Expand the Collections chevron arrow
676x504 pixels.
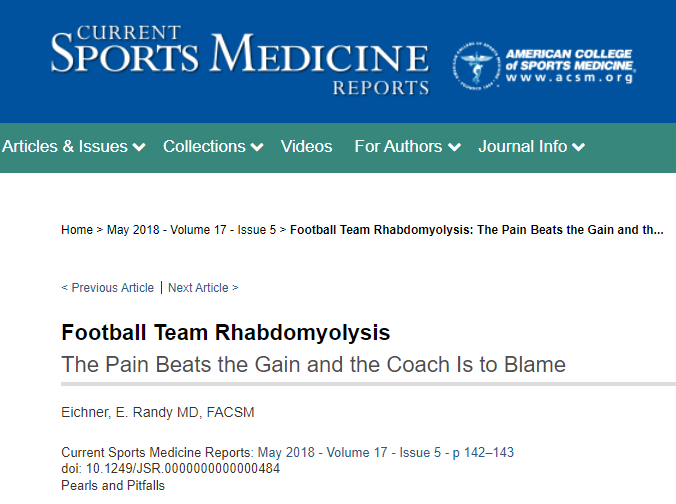click(257, 147)
